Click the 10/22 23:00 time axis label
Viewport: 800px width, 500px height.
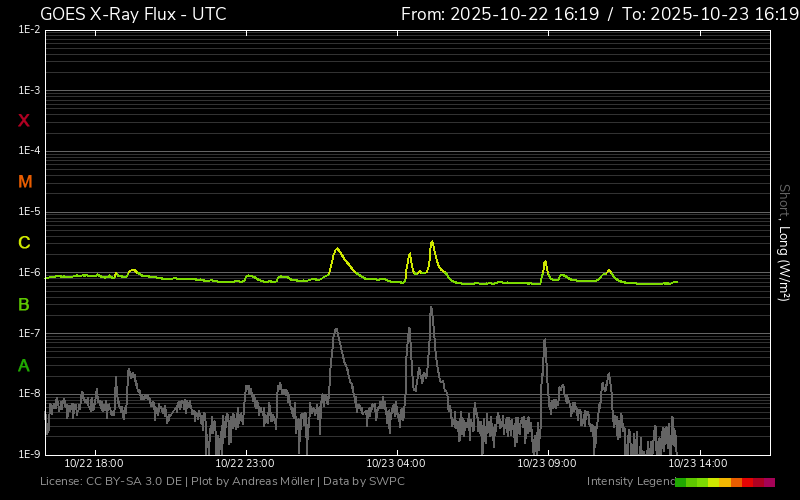pos(245,464)
